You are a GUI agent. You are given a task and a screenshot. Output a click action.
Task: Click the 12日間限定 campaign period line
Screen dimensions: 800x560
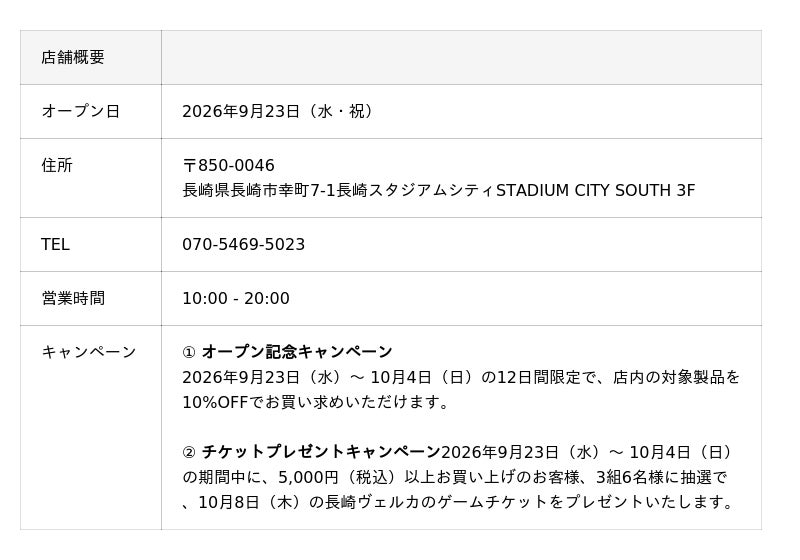tap(461, 377)
